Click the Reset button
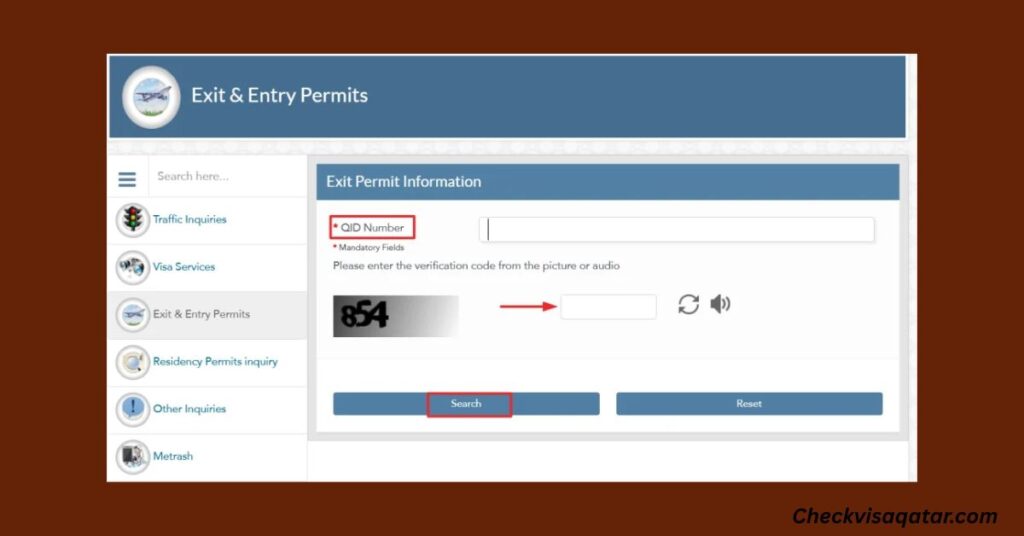 (749, 403)
